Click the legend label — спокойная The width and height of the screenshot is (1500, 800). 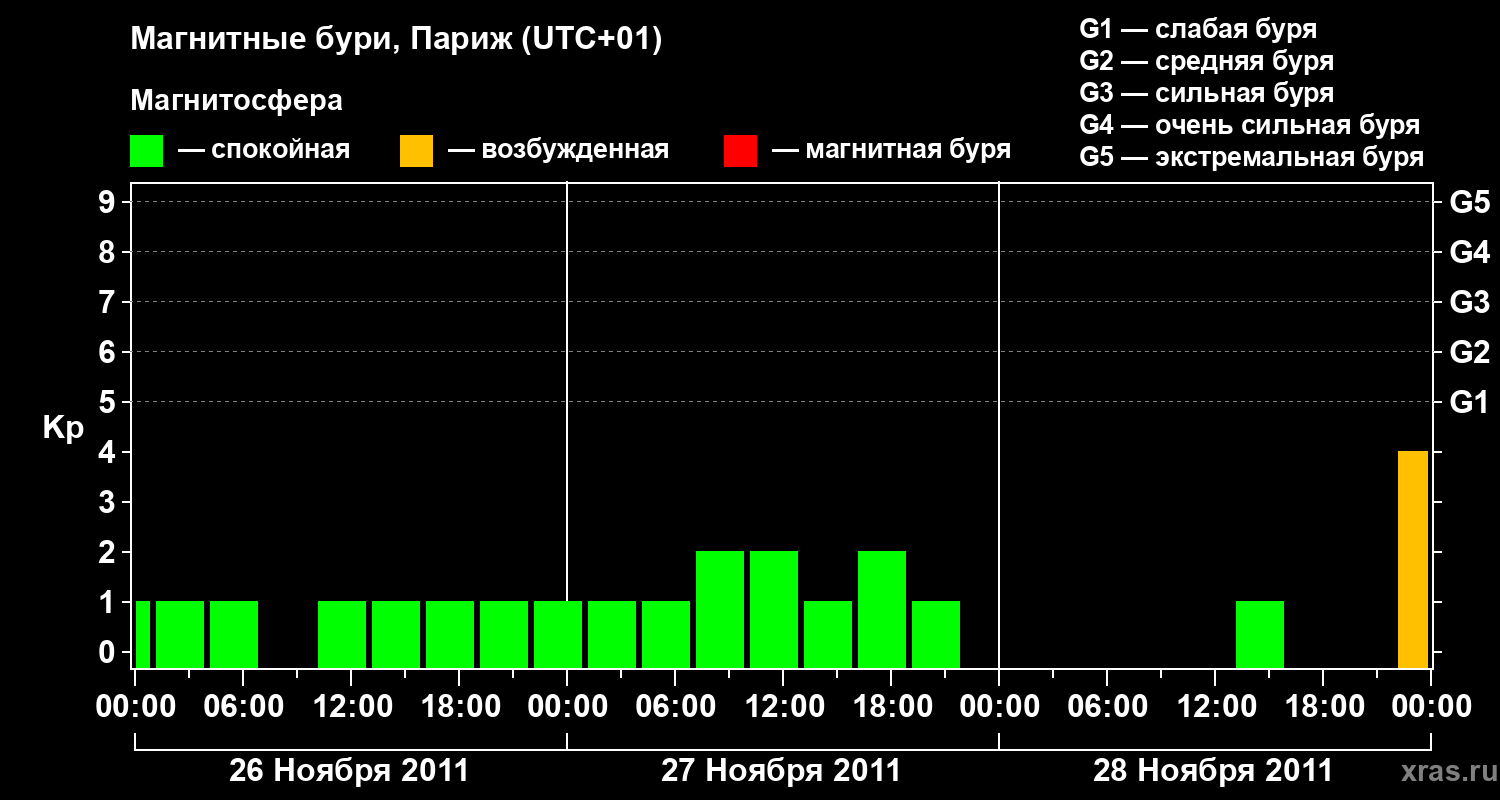(264, 151)
